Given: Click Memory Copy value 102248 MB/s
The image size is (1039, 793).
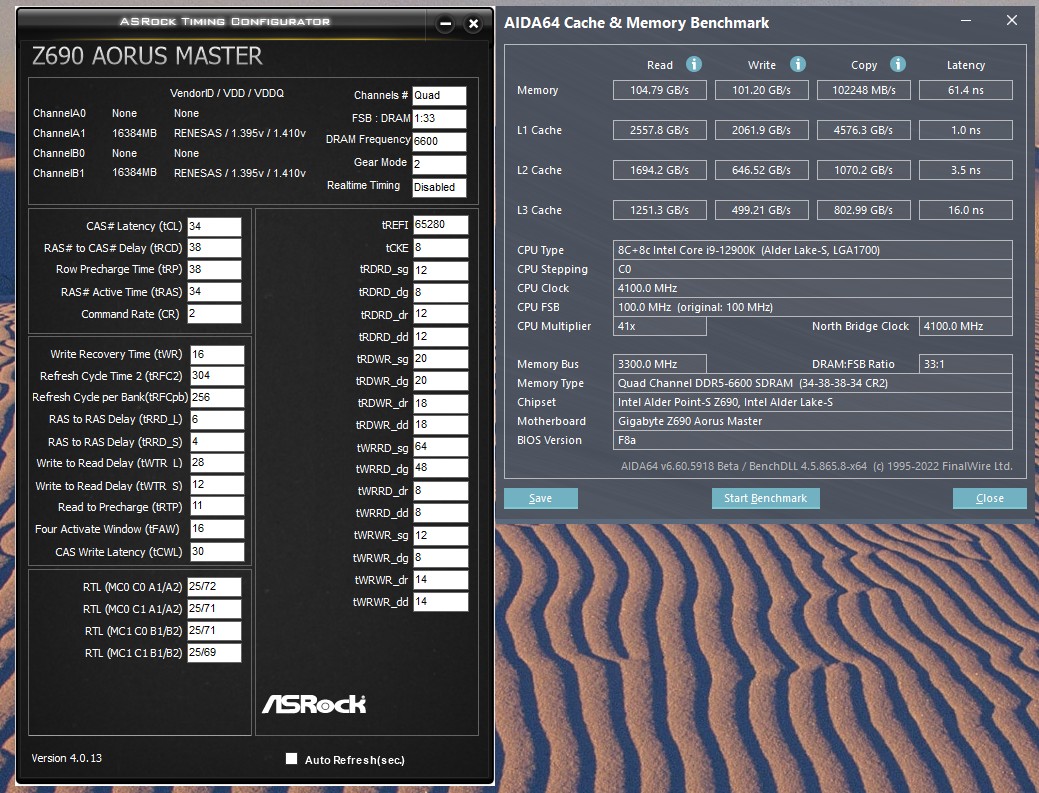Looking at the screenshot, I should (863, 90).
